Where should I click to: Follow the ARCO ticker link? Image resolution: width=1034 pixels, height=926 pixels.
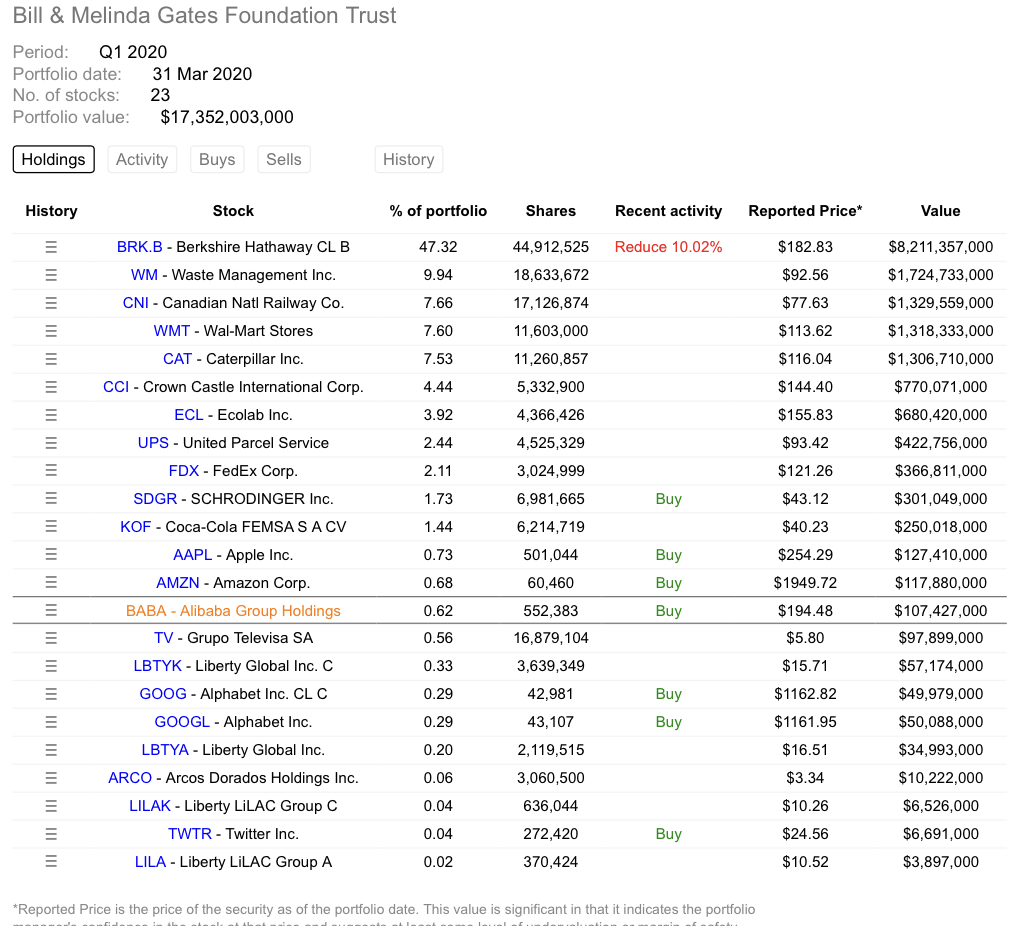[x=130, y=778]
